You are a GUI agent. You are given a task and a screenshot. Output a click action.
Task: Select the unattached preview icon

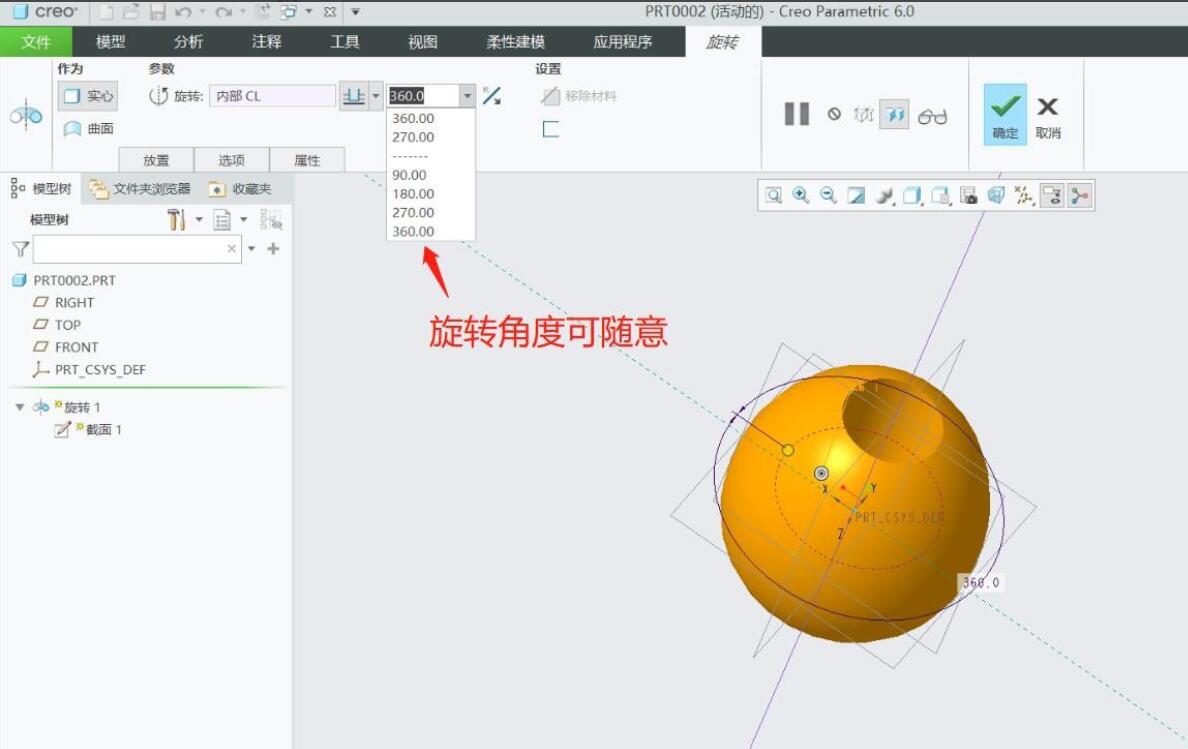[x=864, y=115]
